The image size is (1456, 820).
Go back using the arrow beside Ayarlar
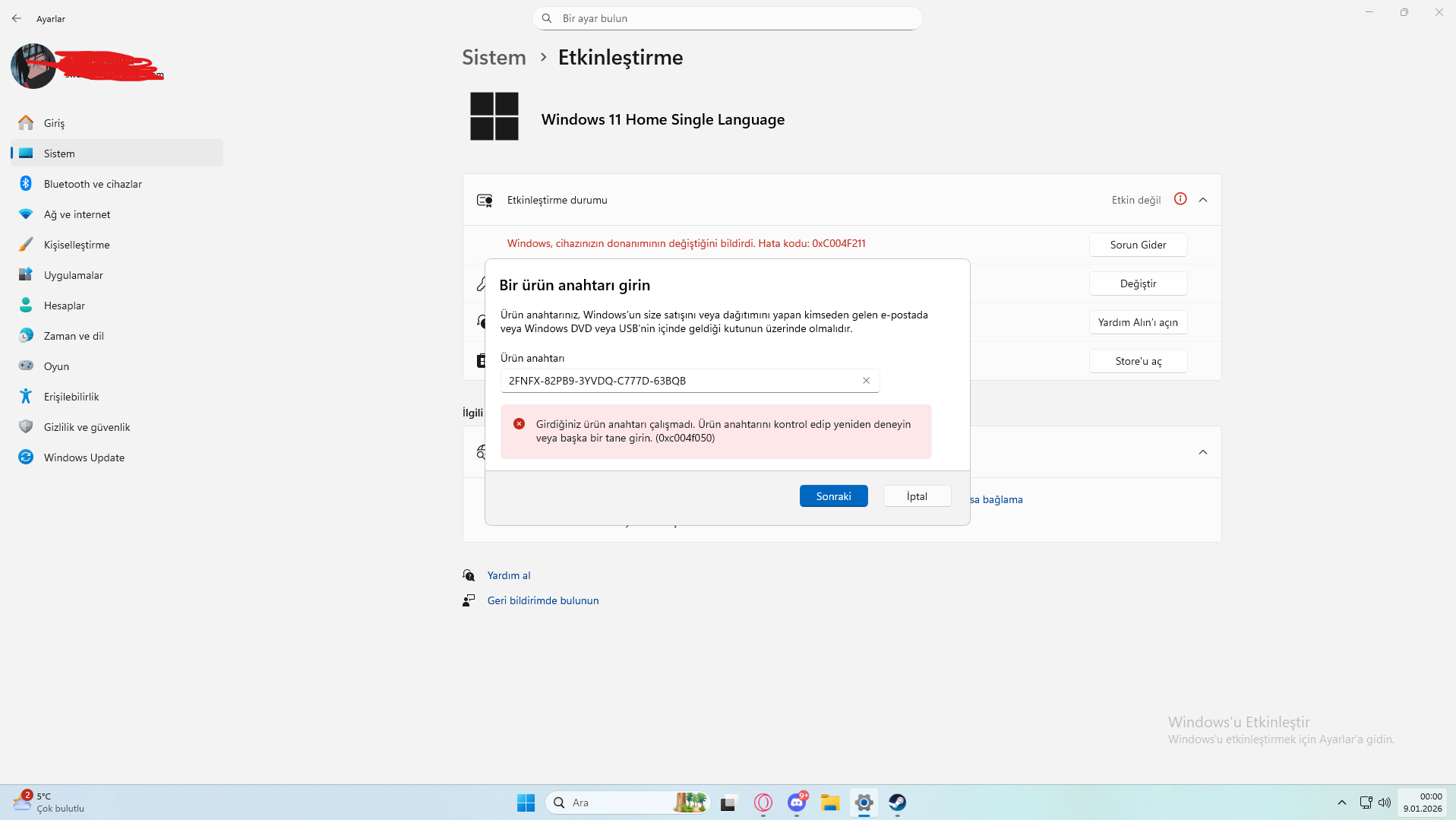coord(17,18)
